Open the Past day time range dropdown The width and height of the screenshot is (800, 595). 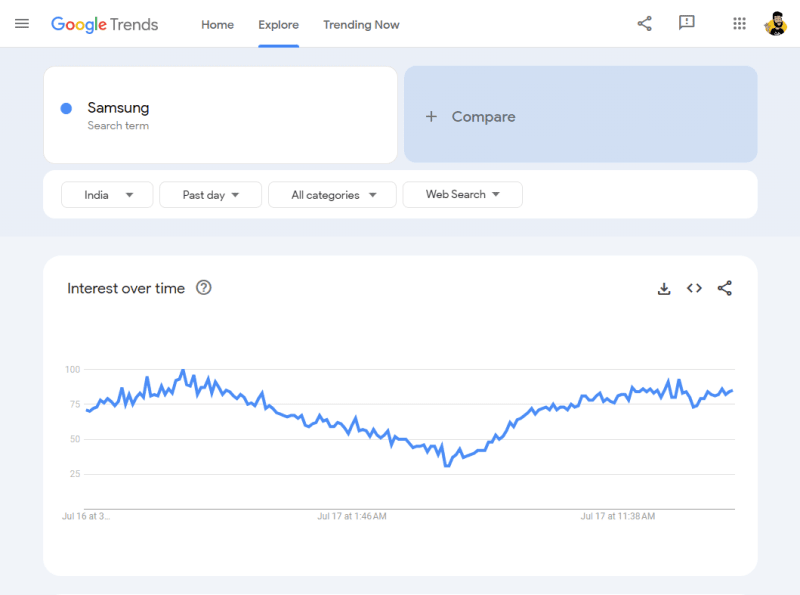tap(211, 195)
